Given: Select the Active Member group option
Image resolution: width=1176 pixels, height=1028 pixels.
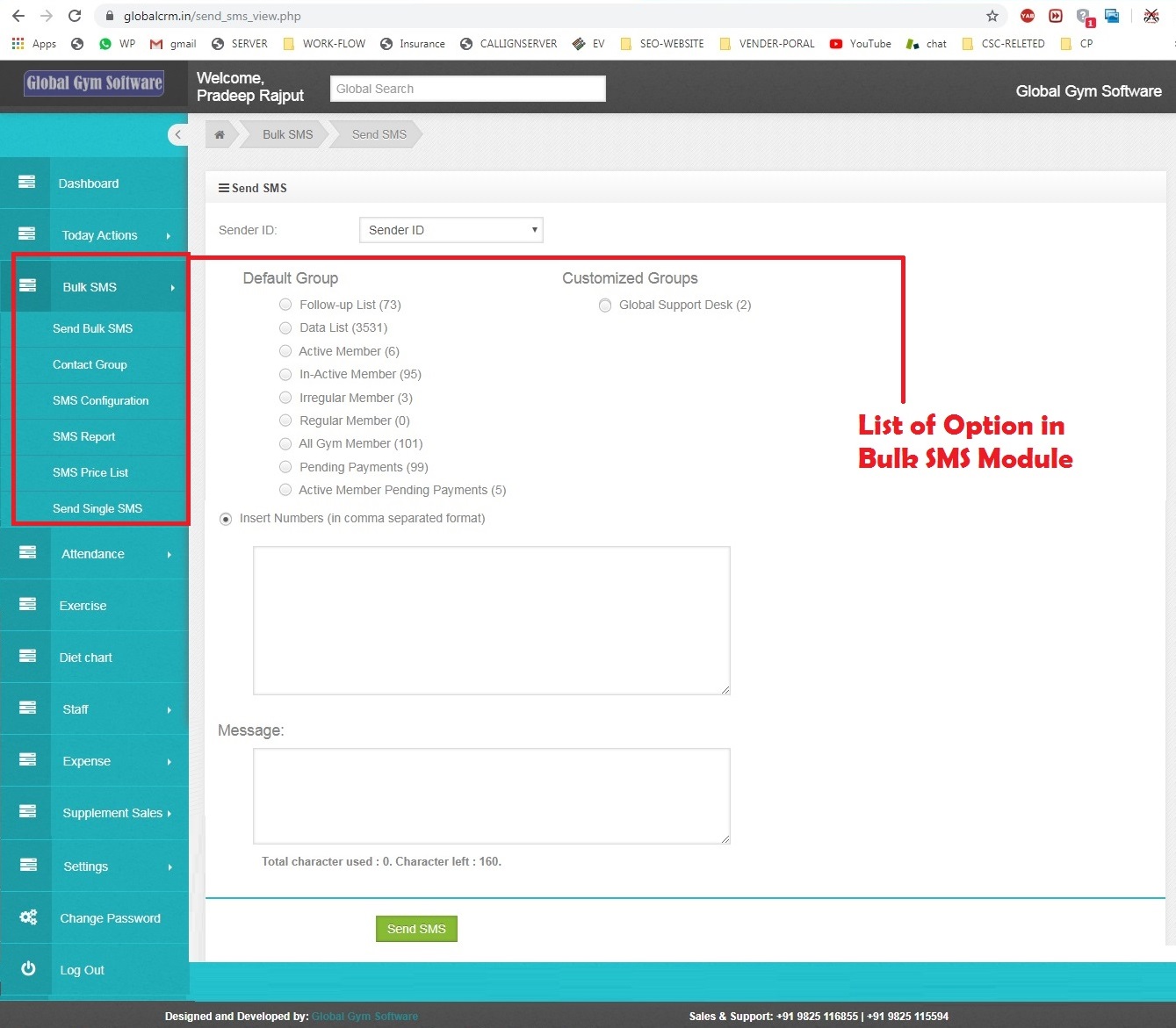Looking at the screenshot, I should click(x=285, y=350).
